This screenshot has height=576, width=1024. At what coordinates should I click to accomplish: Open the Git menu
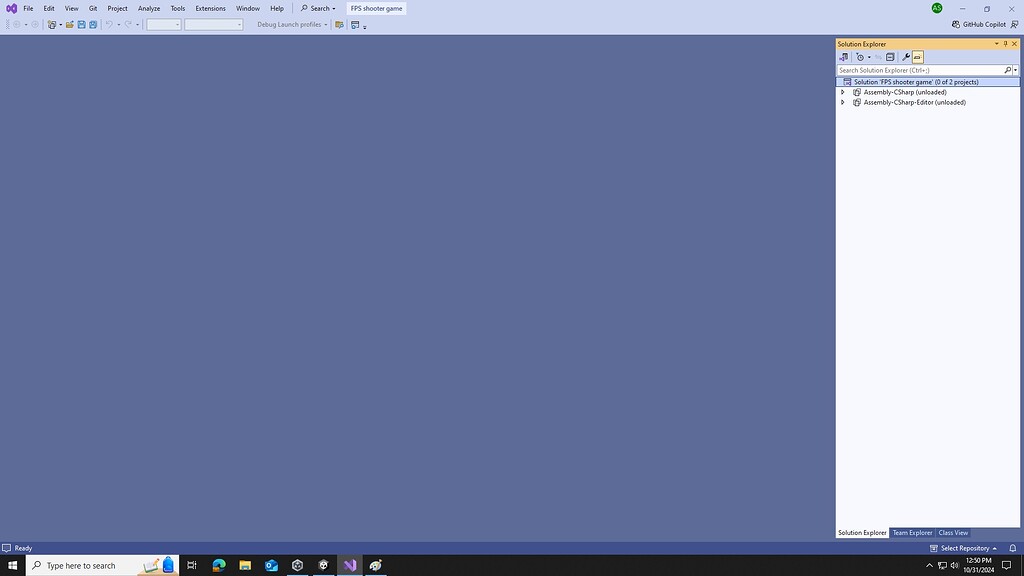click(92, 8)
